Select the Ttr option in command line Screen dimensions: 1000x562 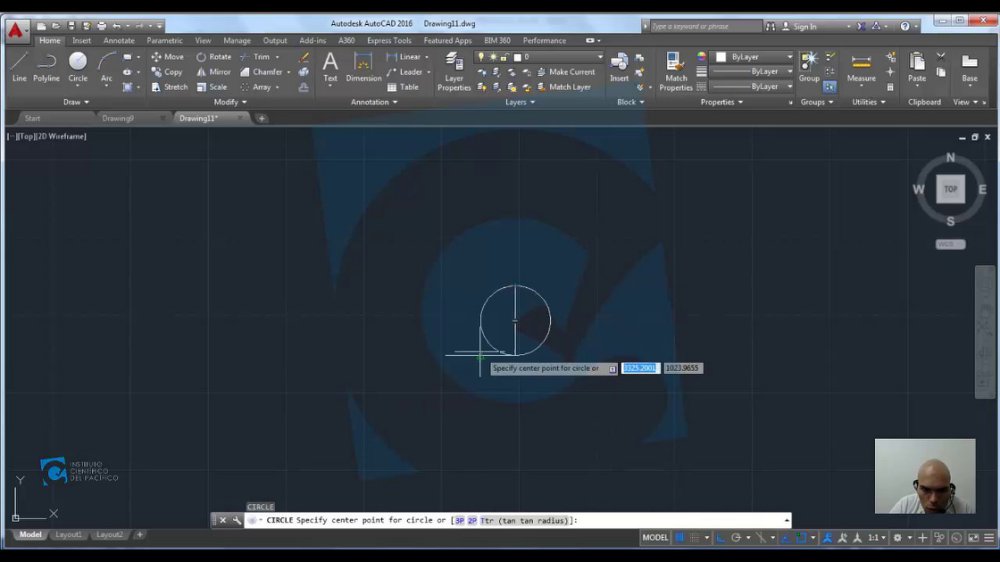pyautogui.click(x=524, y=521)
